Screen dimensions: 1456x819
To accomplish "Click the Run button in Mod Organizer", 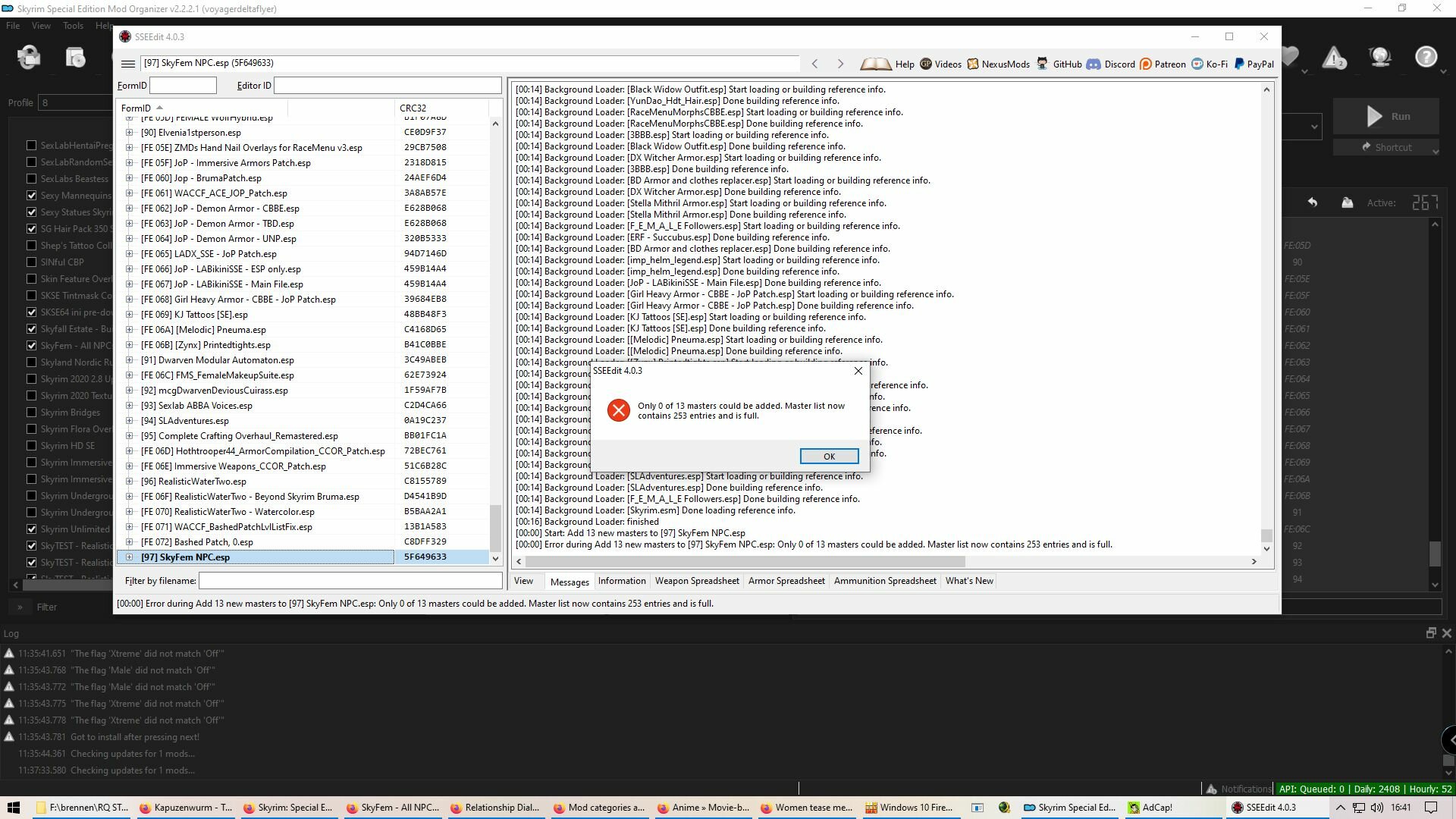I will [x=1386, y=117].
